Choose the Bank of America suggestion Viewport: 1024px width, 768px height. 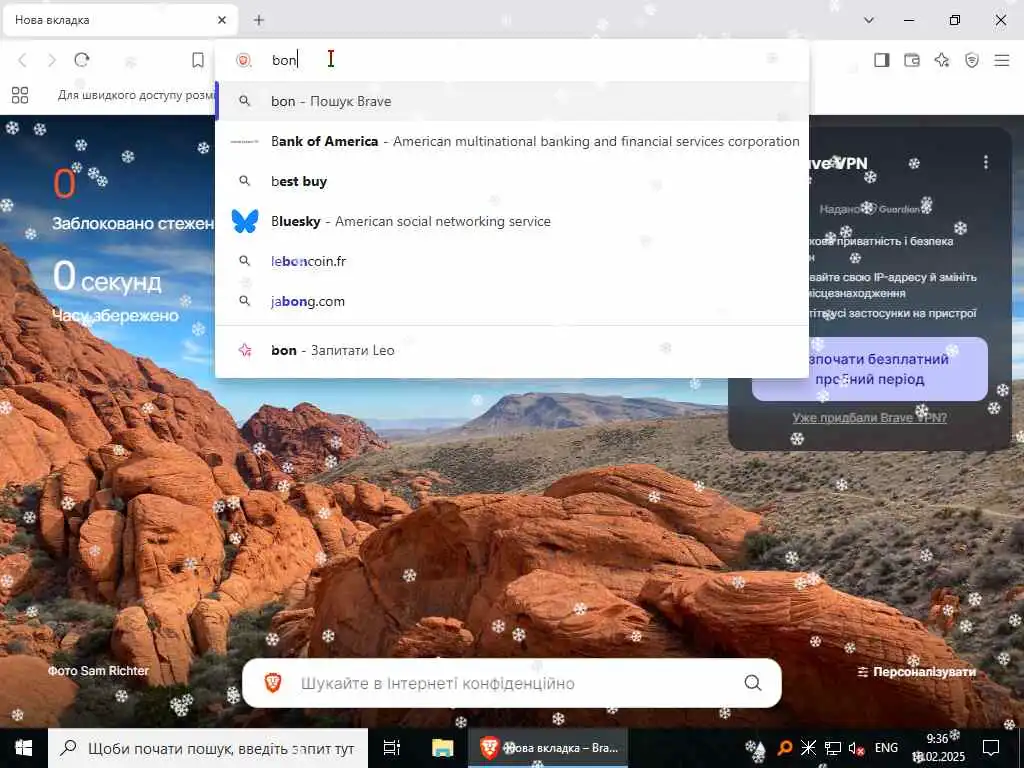tap(512, 141)
